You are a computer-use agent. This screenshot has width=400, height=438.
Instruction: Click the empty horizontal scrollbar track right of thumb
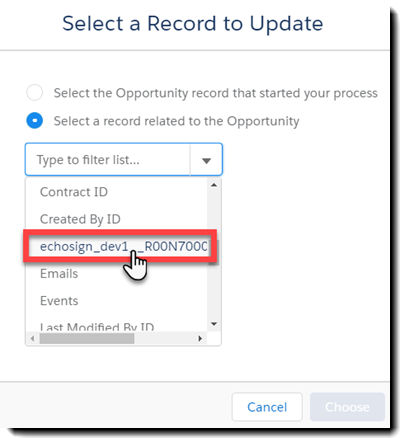coord(165,338)
